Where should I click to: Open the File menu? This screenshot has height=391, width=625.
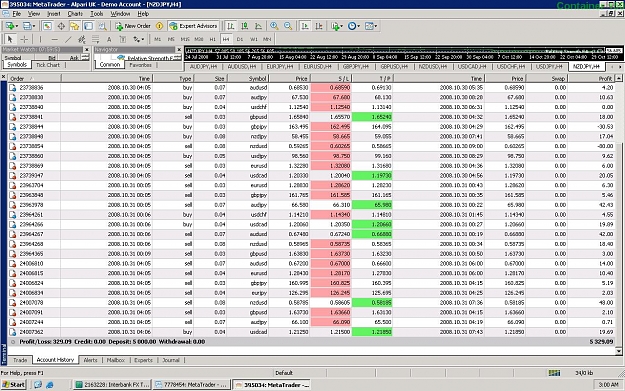[17, 14]
